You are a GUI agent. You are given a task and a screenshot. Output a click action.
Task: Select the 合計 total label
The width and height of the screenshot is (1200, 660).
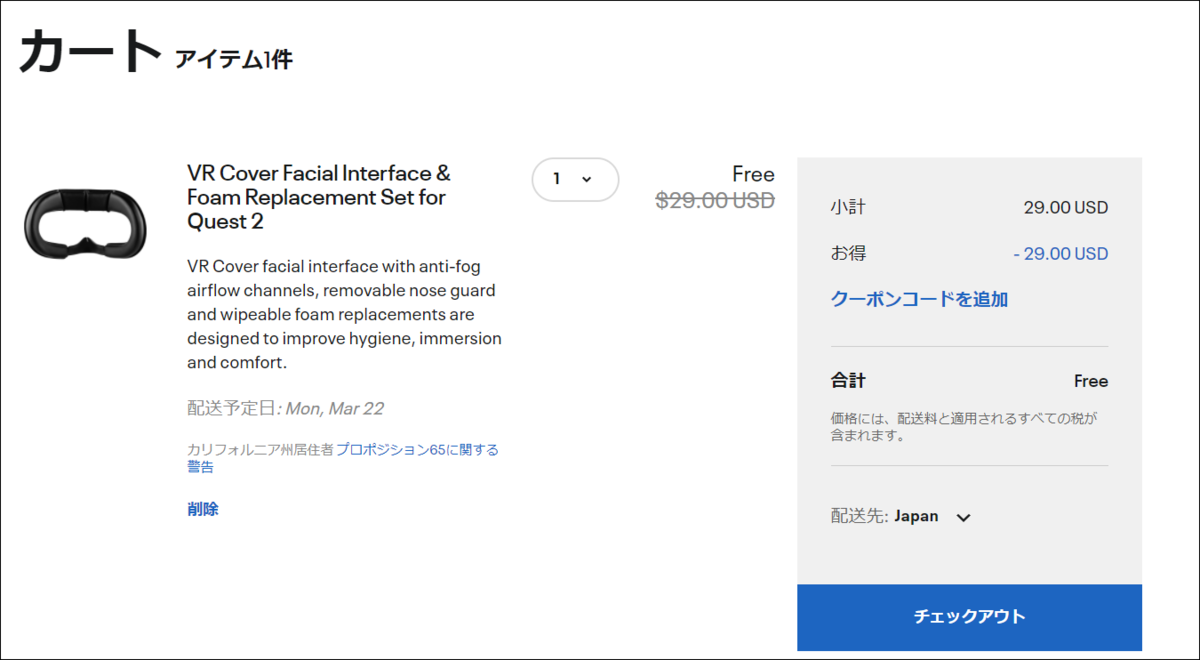(x=848, y=381)
